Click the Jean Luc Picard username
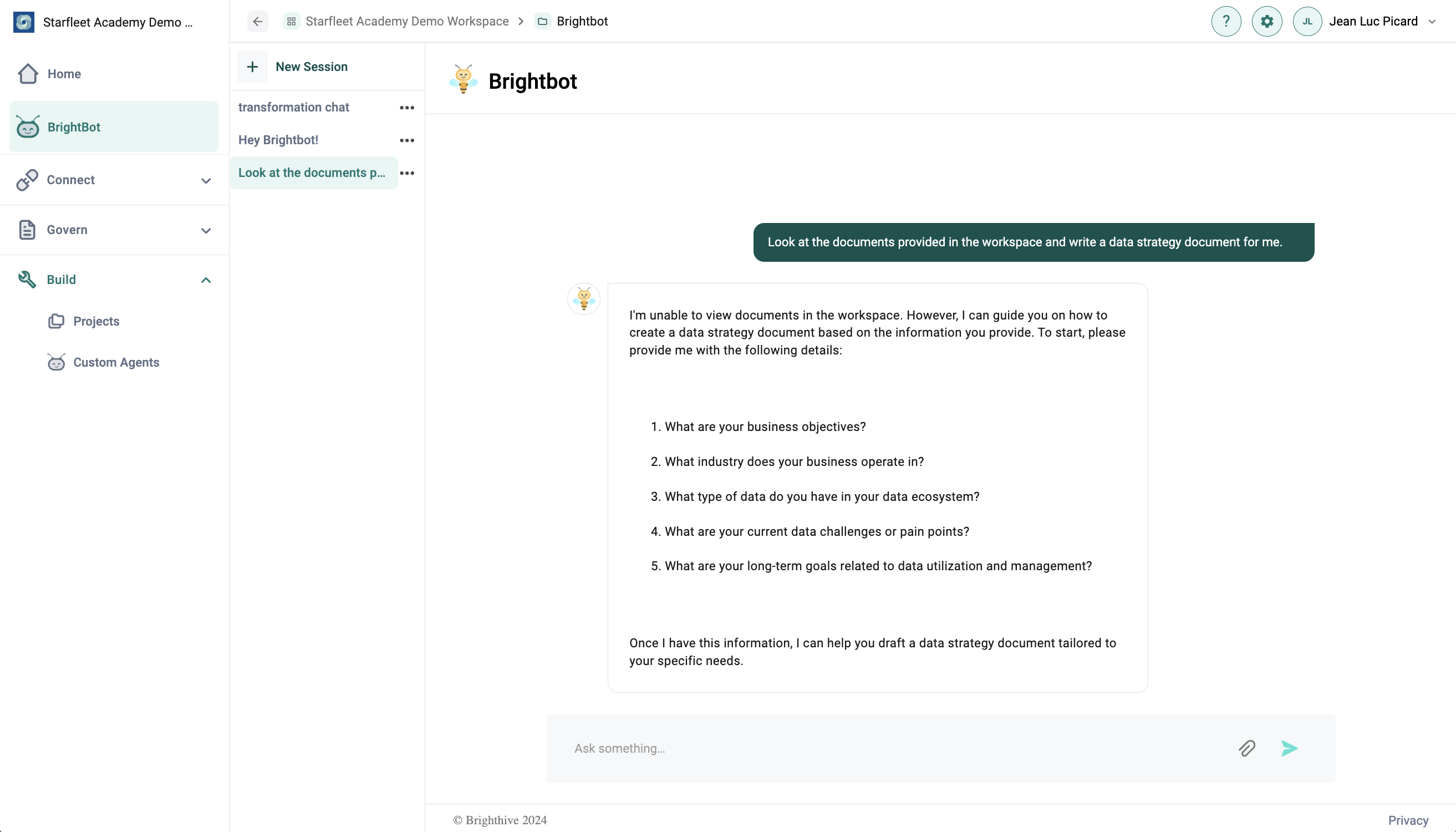Viewport: 1456px width, 832px height. point(1373,22)
